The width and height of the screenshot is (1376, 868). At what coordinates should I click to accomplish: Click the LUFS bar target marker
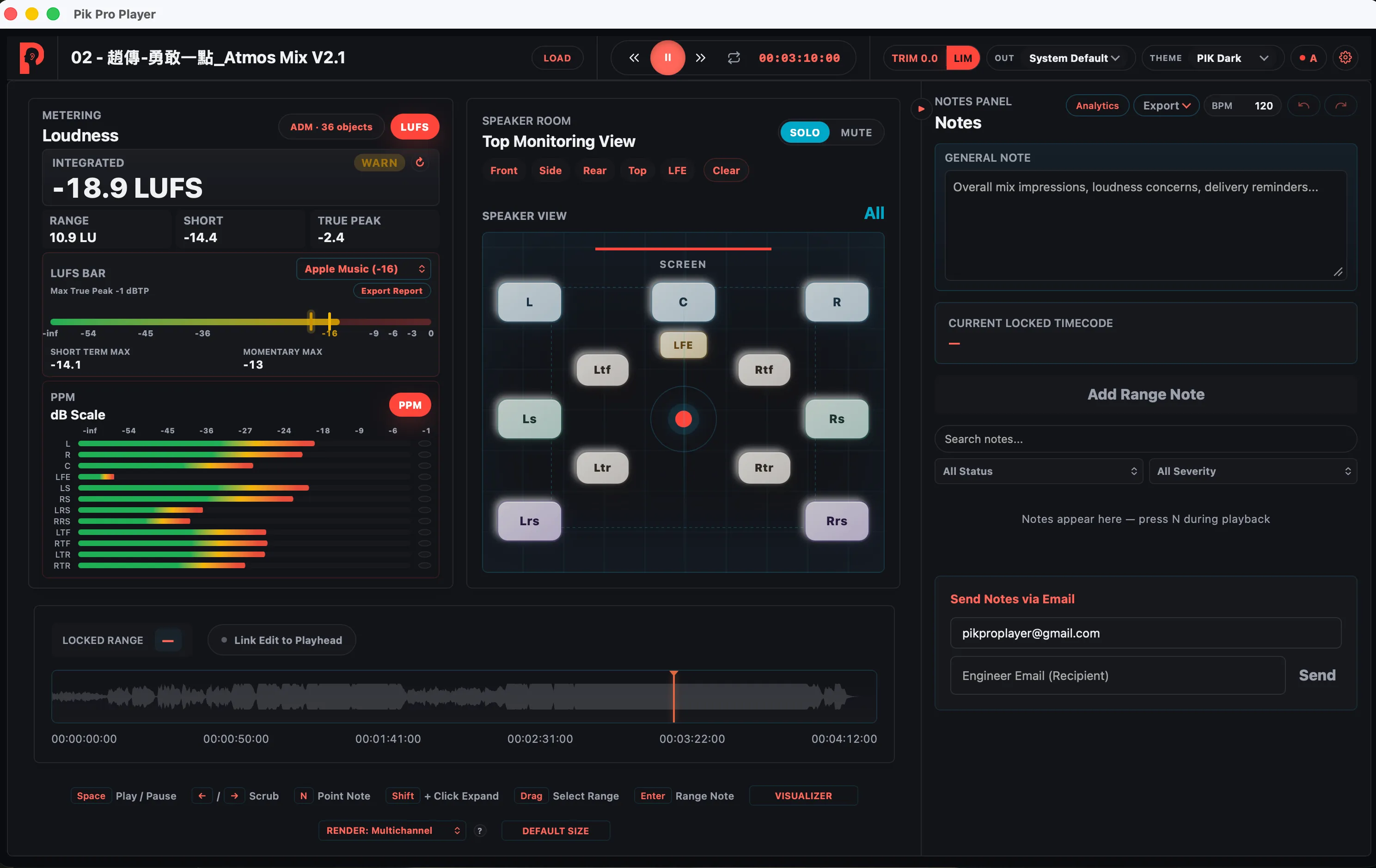point(329,322)
